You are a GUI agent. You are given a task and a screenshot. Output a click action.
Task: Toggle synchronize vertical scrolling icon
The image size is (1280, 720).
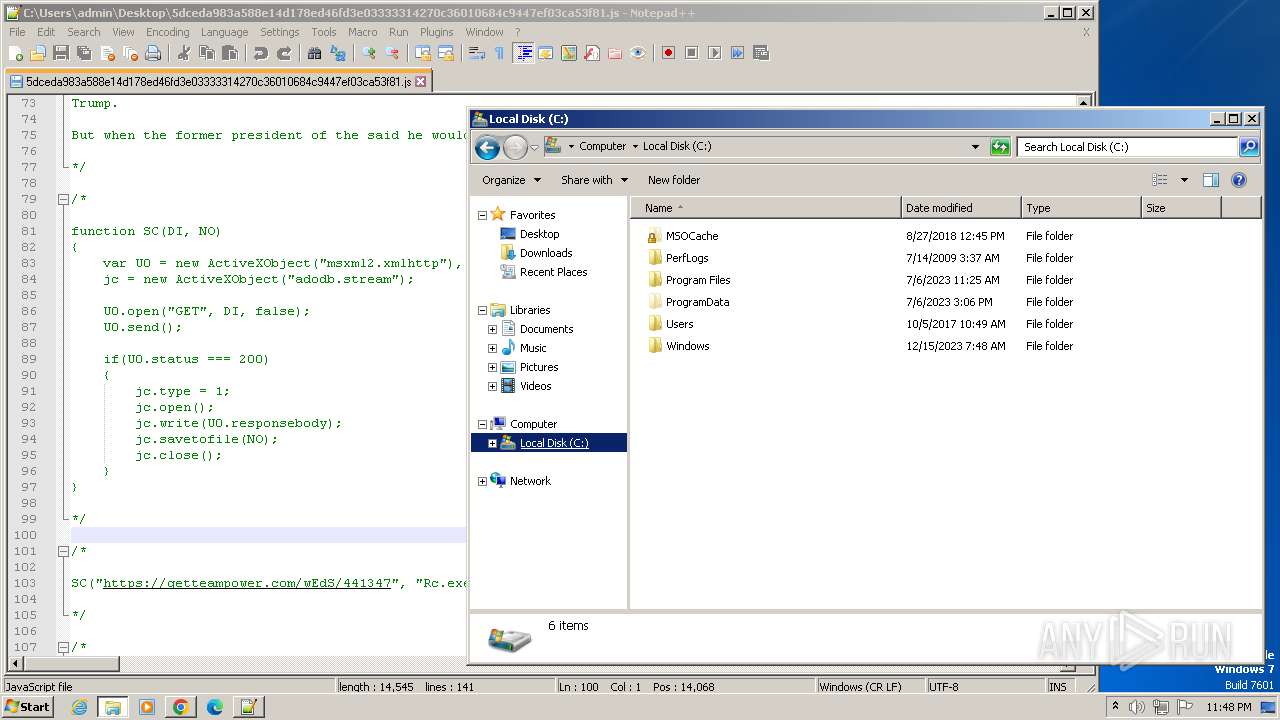click(422, 53)
